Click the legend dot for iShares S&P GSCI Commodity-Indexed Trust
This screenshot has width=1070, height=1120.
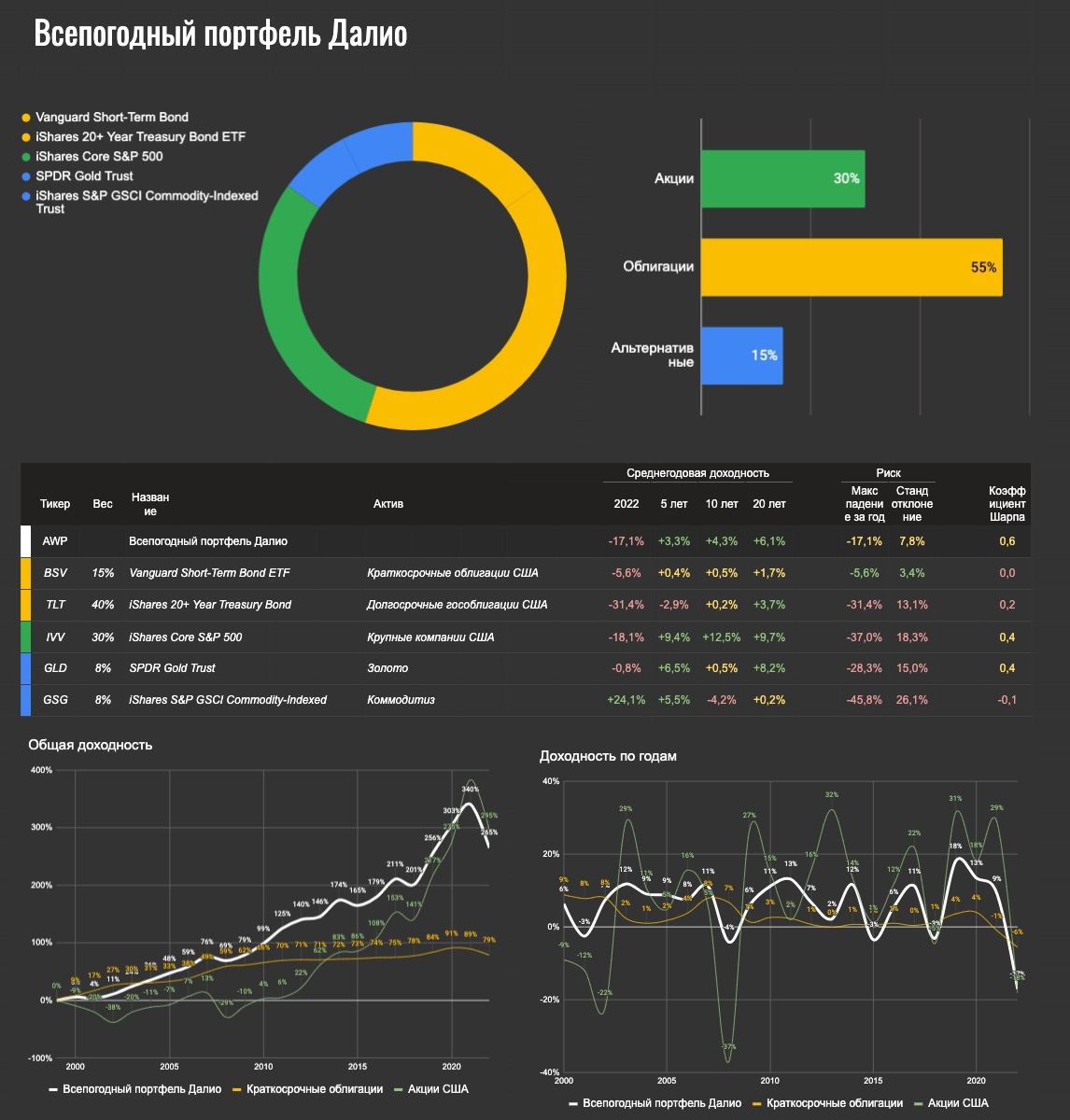(x=26, y=196)
